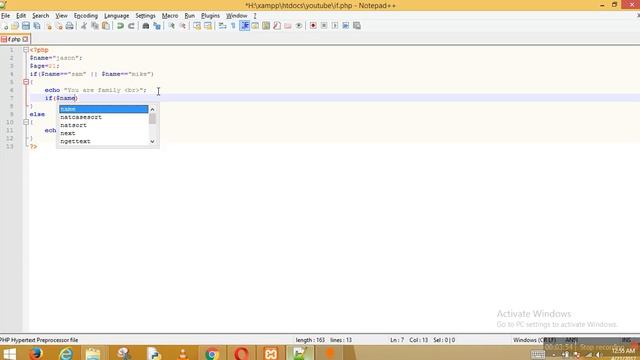Image resolution: width=640 pixels, height=360 pixels.
Task: Open the Encoding menu
Action: 86,16
